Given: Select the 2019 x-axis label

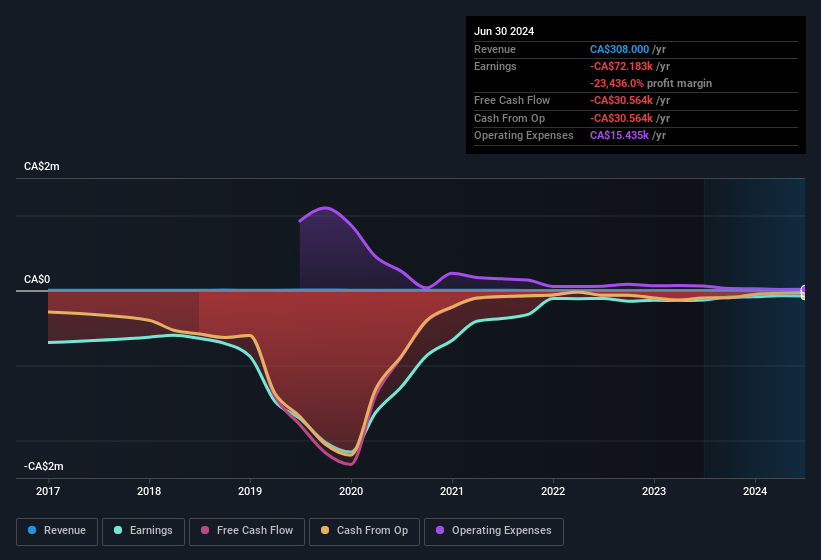Looking at the screenshot, I should pyautogui.click(x=250, y=491).
